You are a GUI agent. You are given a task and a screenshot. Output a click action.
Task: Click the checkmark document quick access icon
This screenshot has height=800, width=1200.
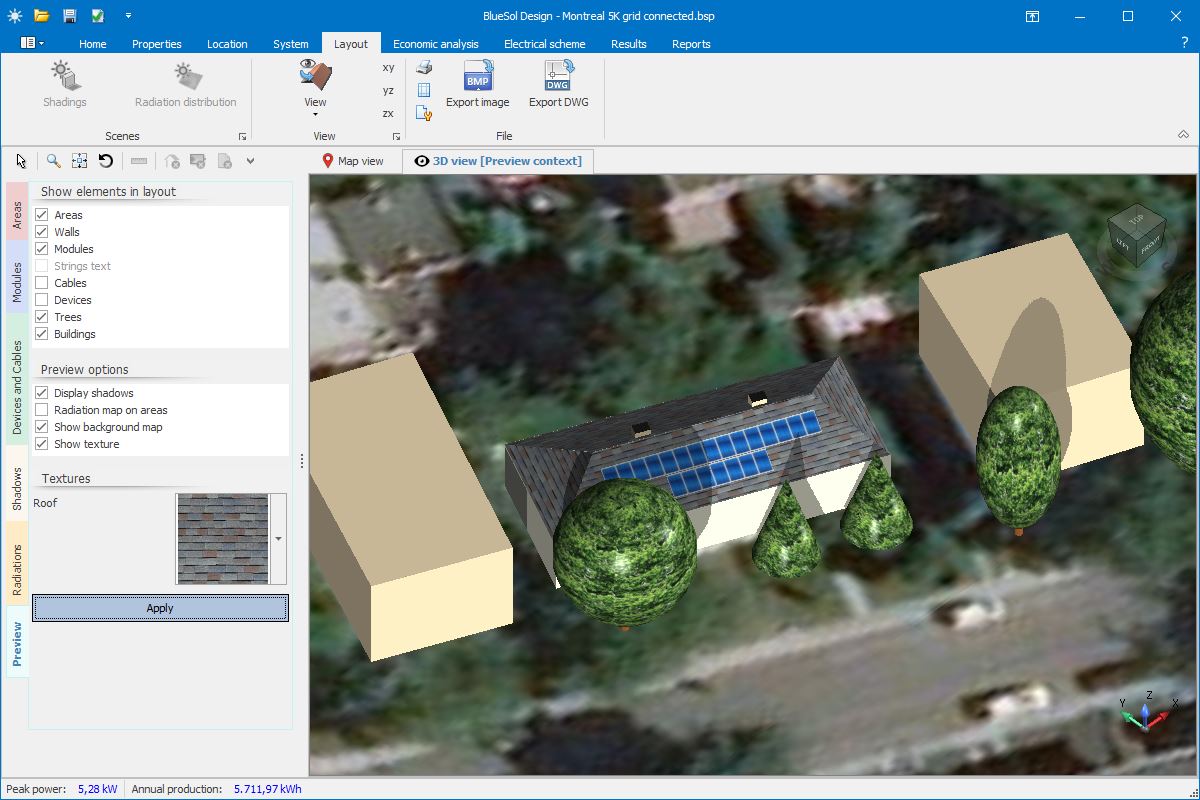point(98,16)
